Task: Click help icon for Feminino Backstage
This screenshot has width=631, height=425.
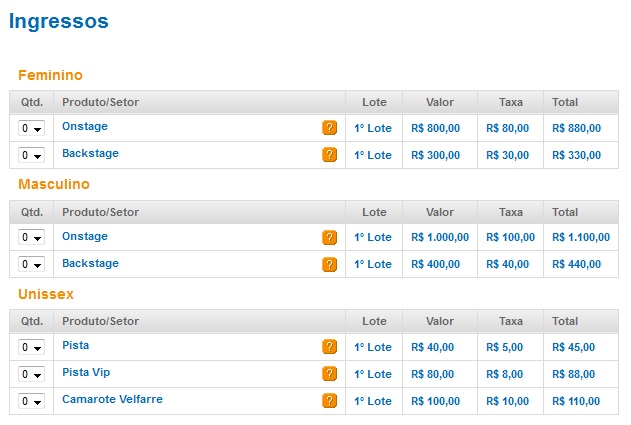Action: (x=329, y=155)
